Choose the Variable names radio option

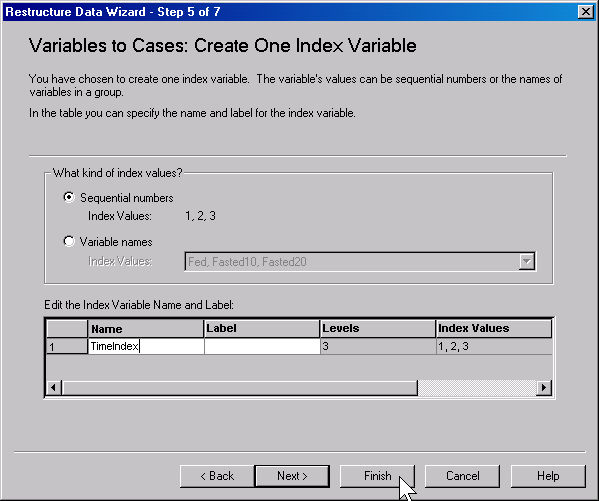pyautogui.click(x=69, y=242)
